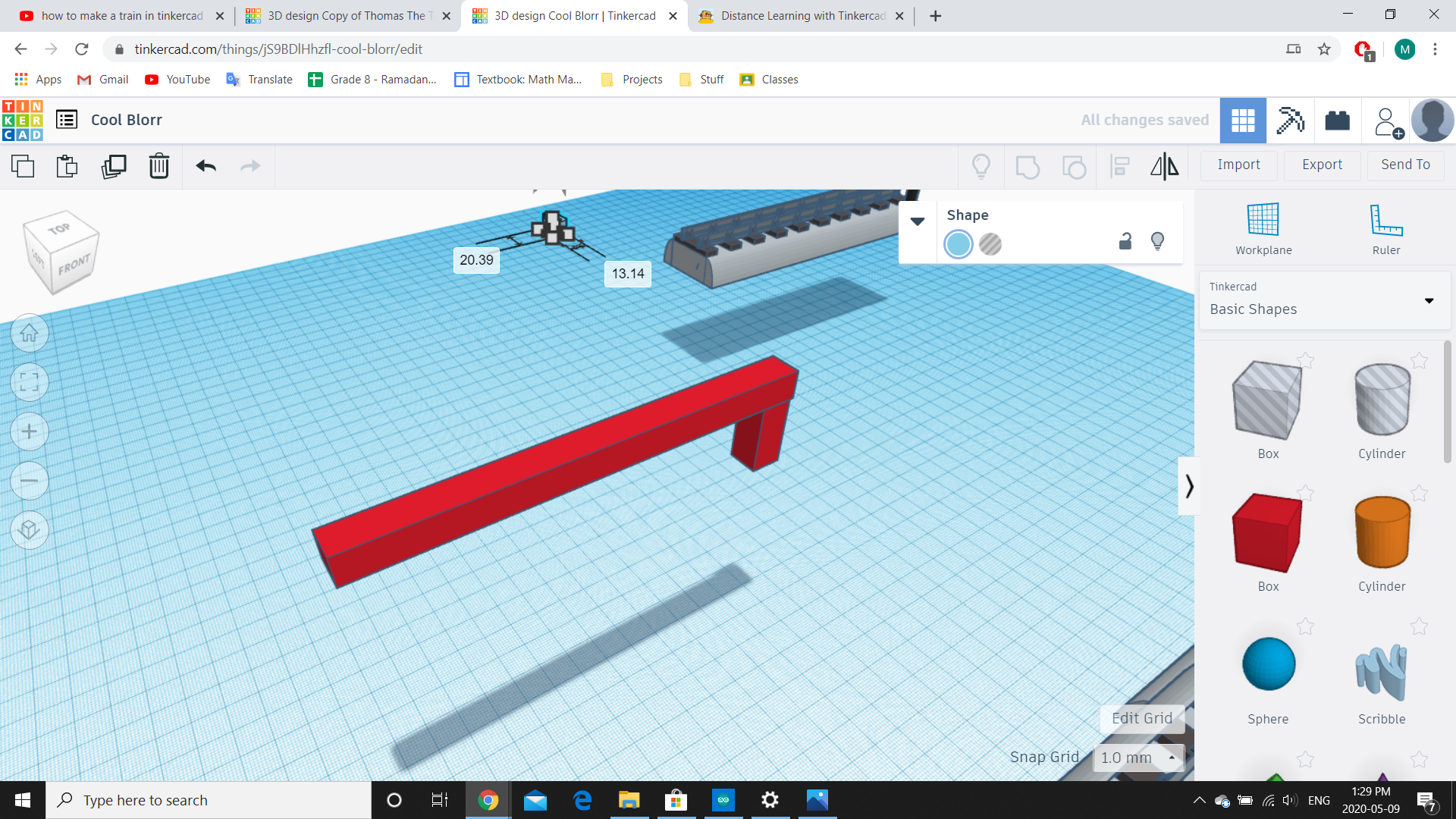Click the 20.39 dimension field
The height and width of the screenshot is (819, 1456).
pyautogui.click(x=476, y=260)
